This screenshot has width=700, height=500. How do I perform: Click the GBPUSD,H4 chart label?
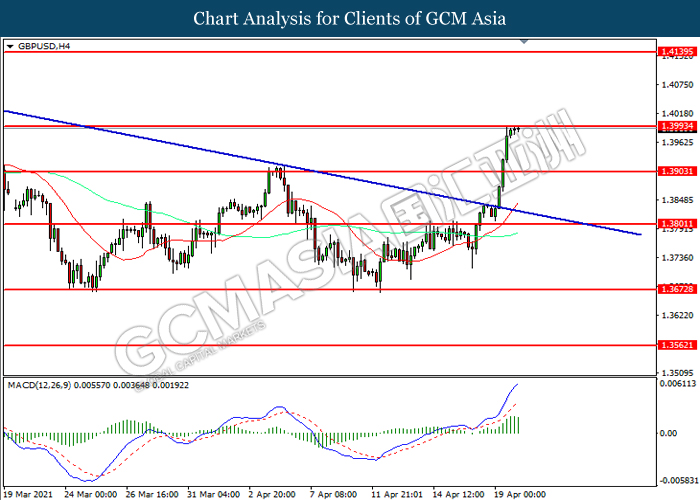point(44,46)
